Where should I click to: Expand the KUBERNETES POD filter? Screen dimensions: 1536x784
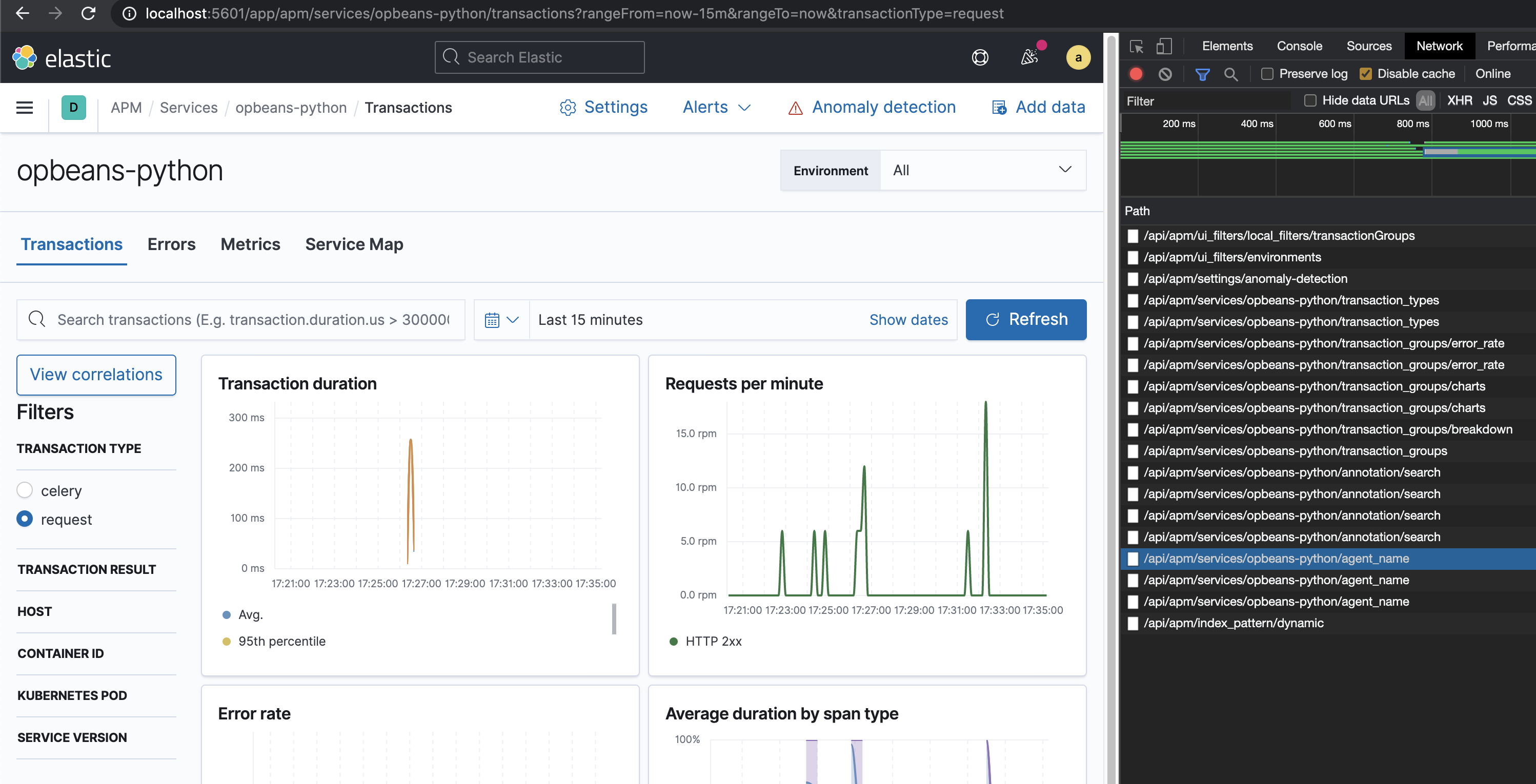point(72,695)
